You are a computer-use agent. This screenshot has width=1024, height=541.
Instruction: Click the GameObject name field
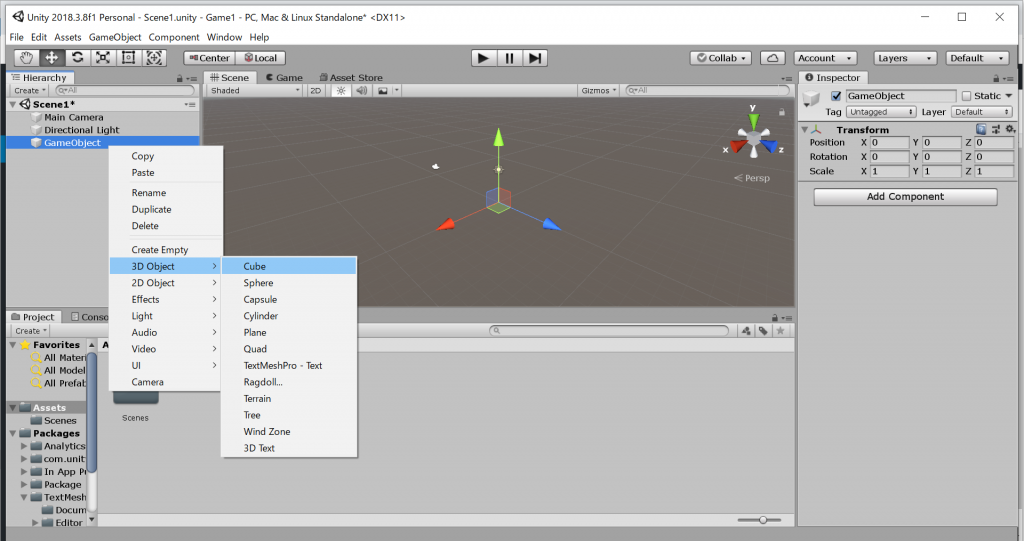901,96
